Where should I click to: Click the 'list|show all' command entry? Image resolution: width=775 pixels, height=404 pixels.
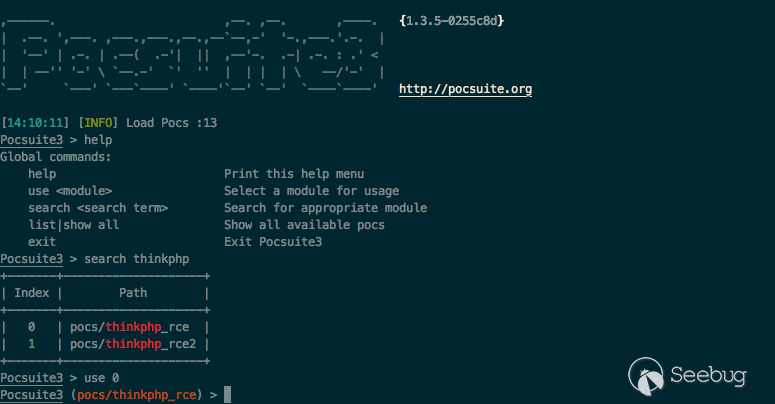(x=74, y=225)
